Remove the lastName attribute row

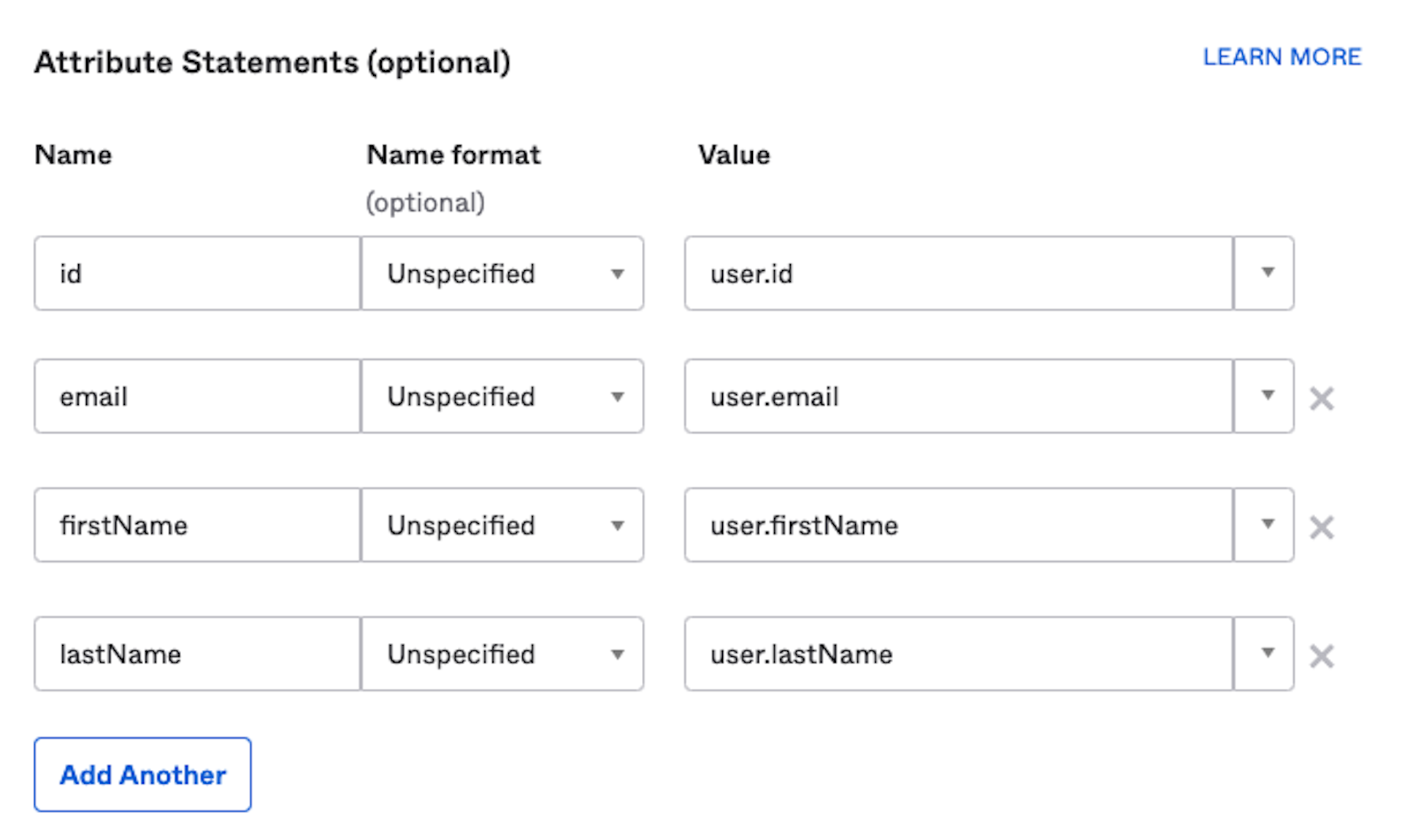pos(1321,655)
